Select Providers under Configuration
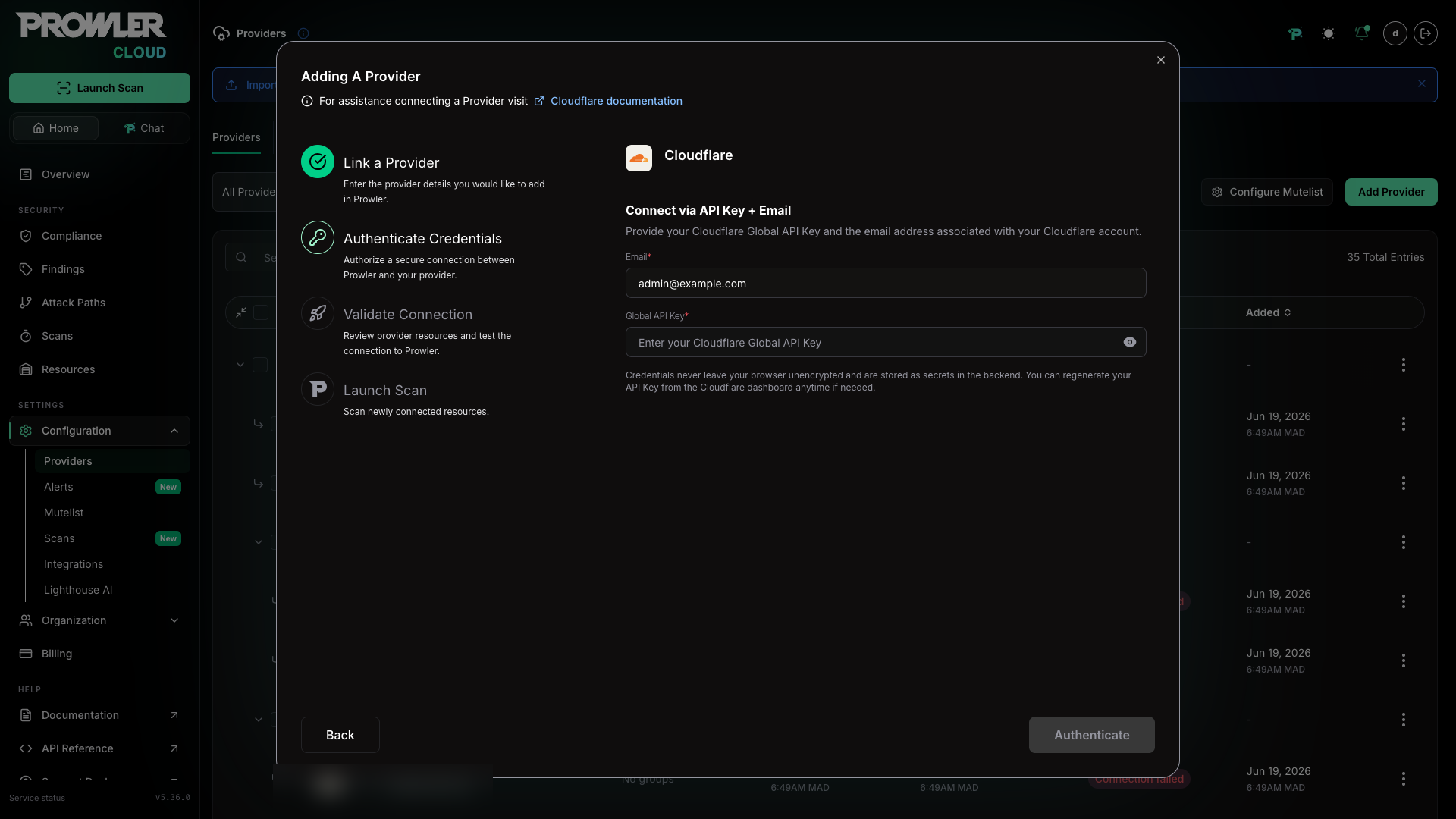The height and width of the screenshot is (819, 1456). click(x=112, y=461)
